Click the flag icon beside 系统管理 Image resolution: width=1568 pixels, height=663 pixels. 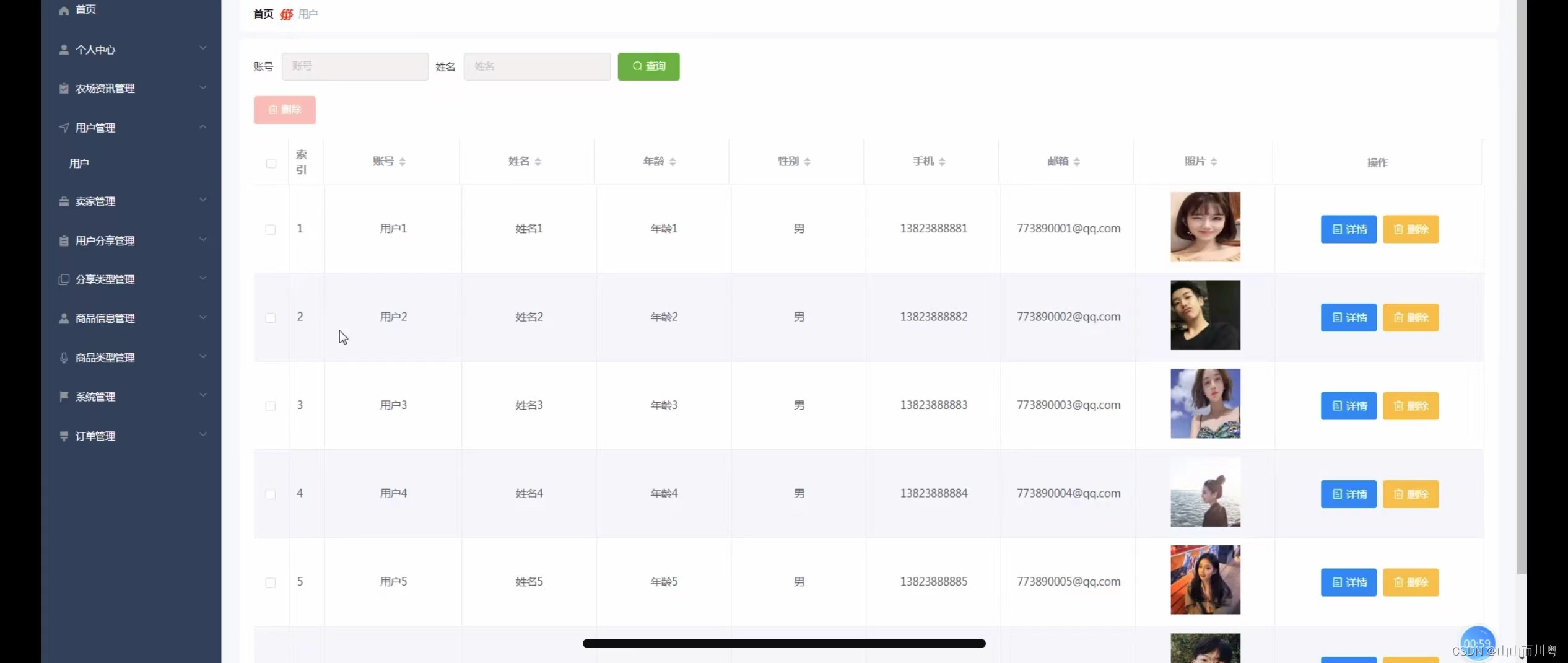tap(64, 397)
